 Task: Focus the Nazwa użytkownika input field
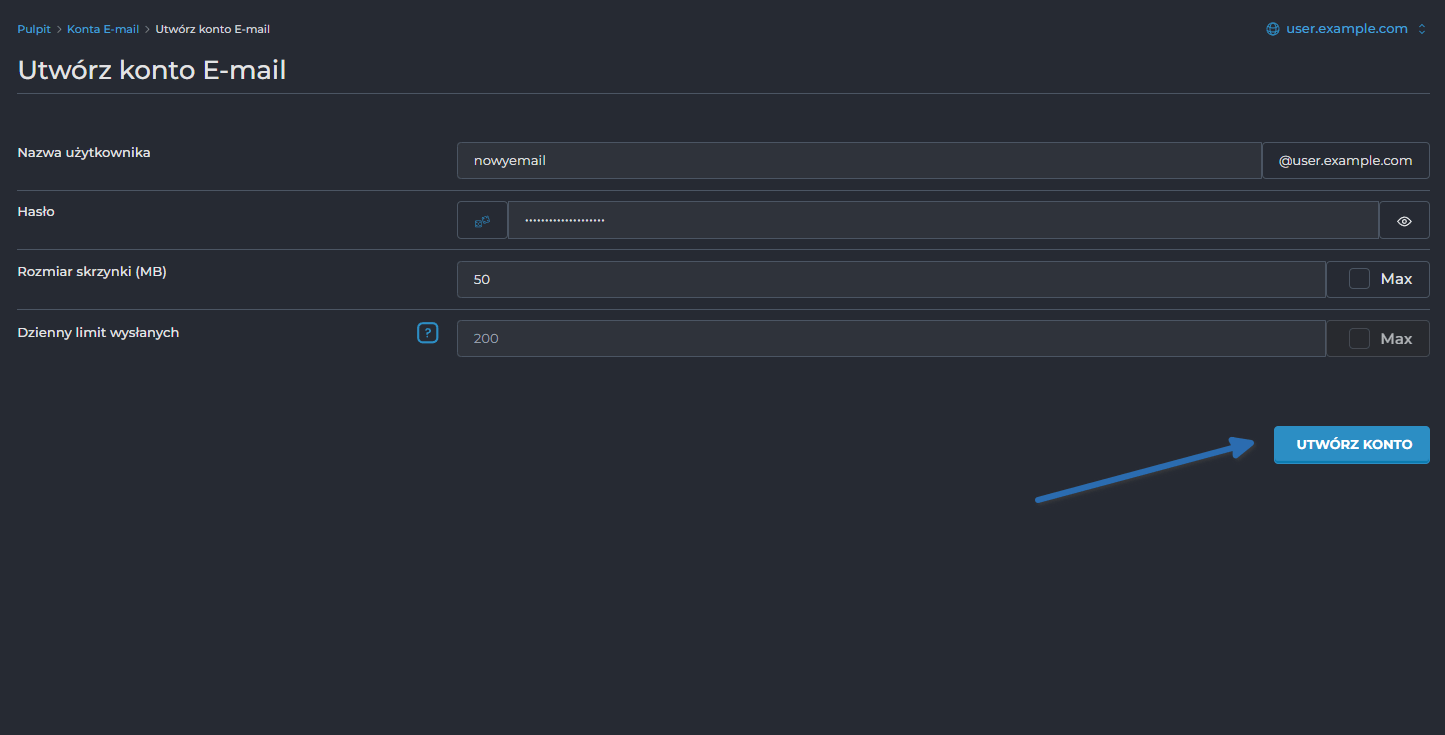[x=858, y=161]
